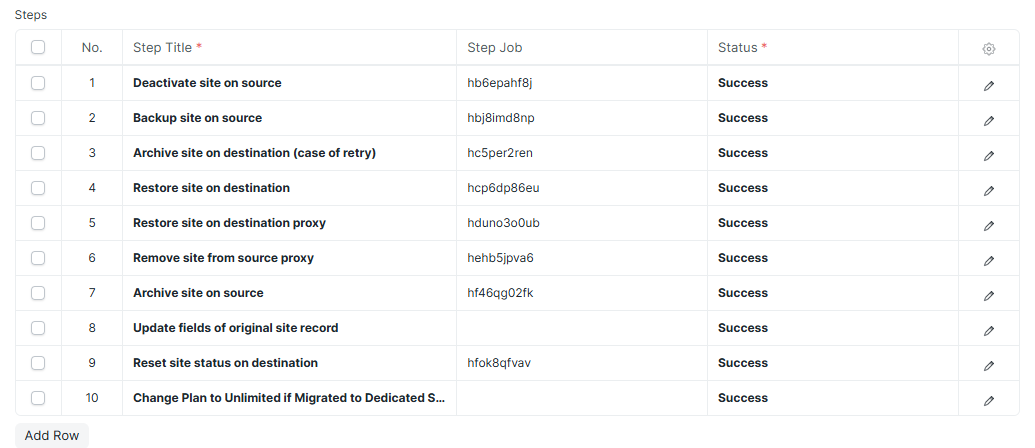1035x448 pixels.
Task: Click the pencil icon for 'Archive site on source'
Action: pos(988,296)
